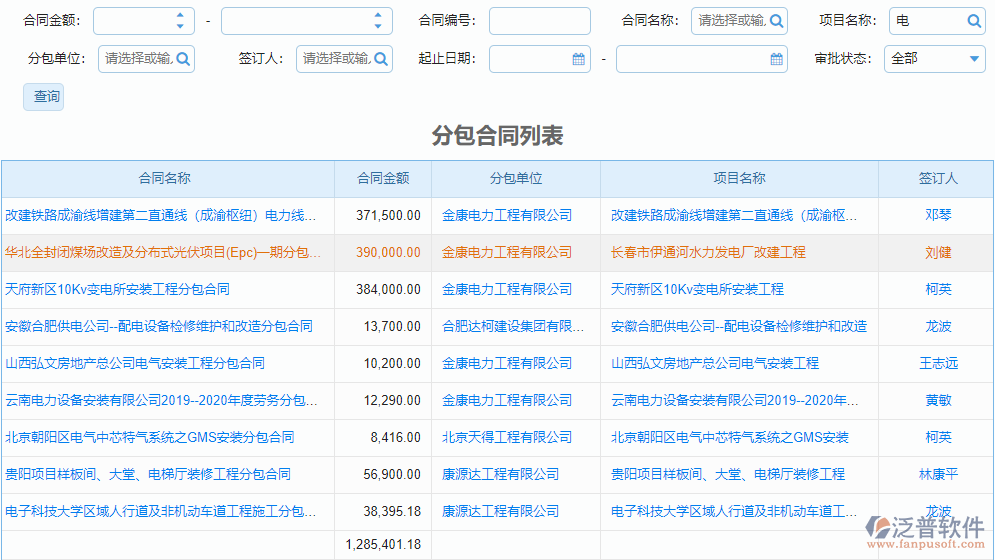Click amount 371,500.00

pyautogui.click(x=388, y=215)
